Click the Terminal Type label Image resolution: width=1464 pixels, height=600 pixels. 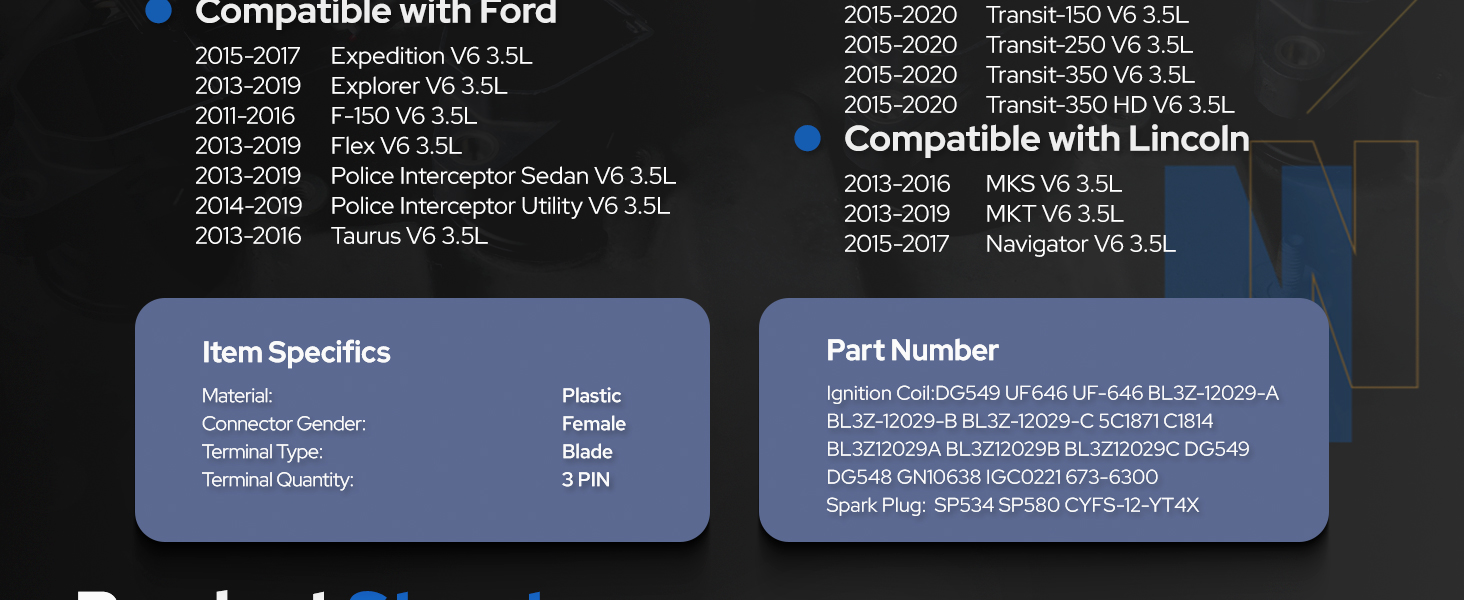point(262,452)
